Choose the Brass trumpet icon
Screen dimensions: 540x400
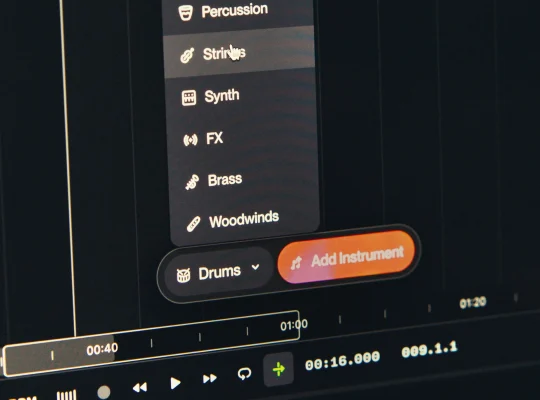[x=192, y=182]
